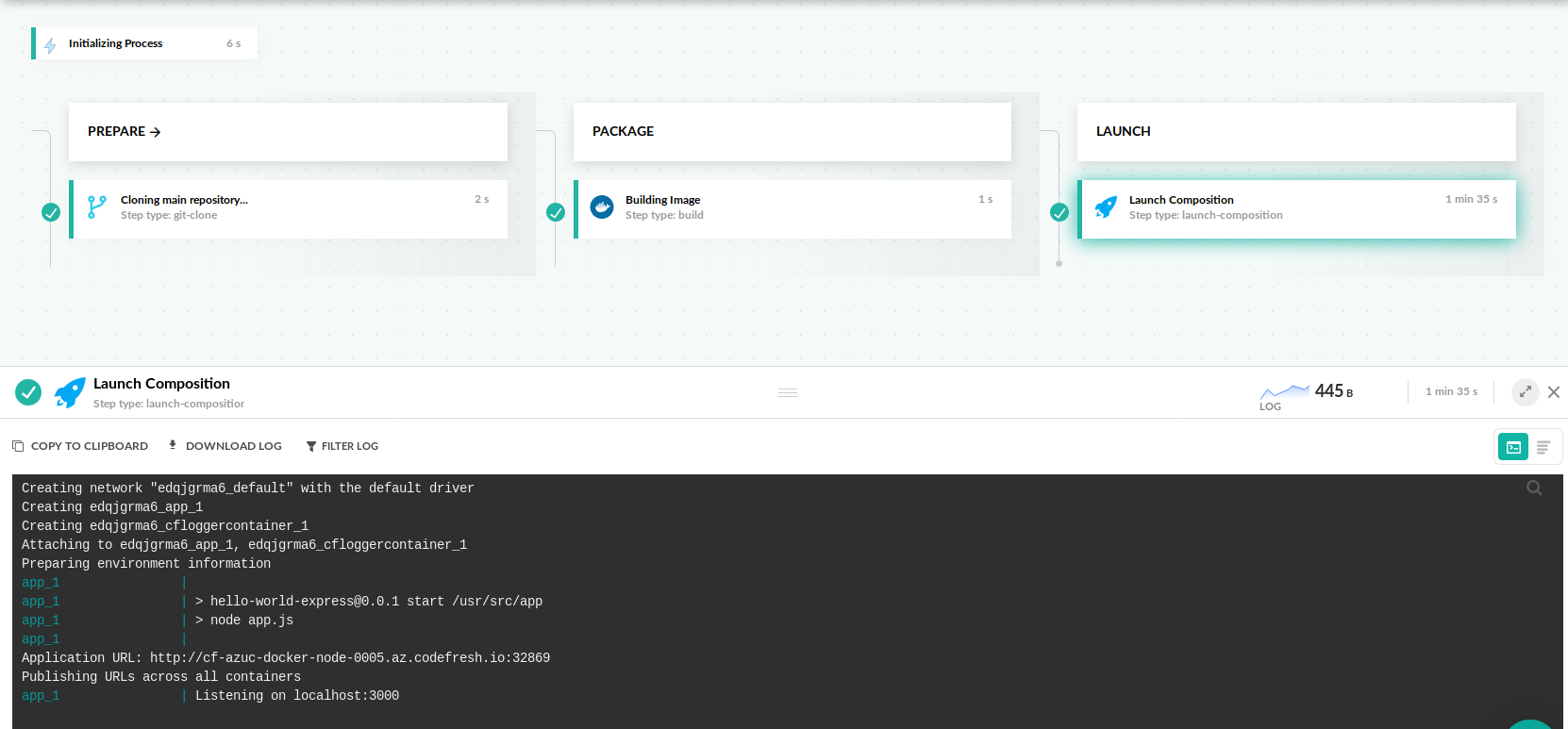Viewport: 1568px width, 729px height.
Task: Click the log size graph icon
Action: pyautogui.click(x=1284, y=391)
